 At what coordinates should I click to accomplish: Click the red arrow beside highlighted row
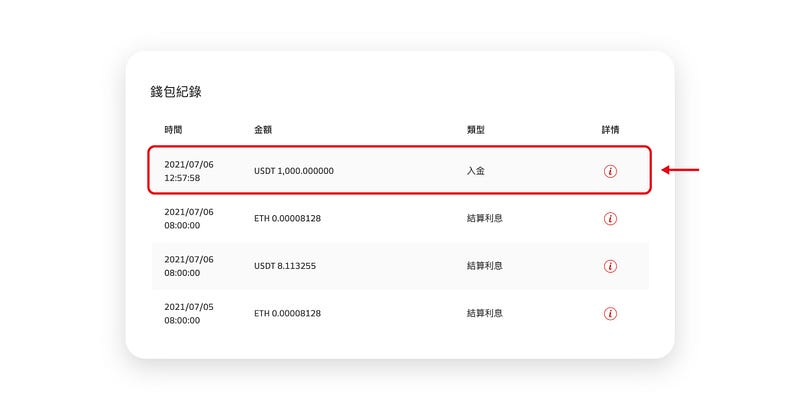coord(680,170)
